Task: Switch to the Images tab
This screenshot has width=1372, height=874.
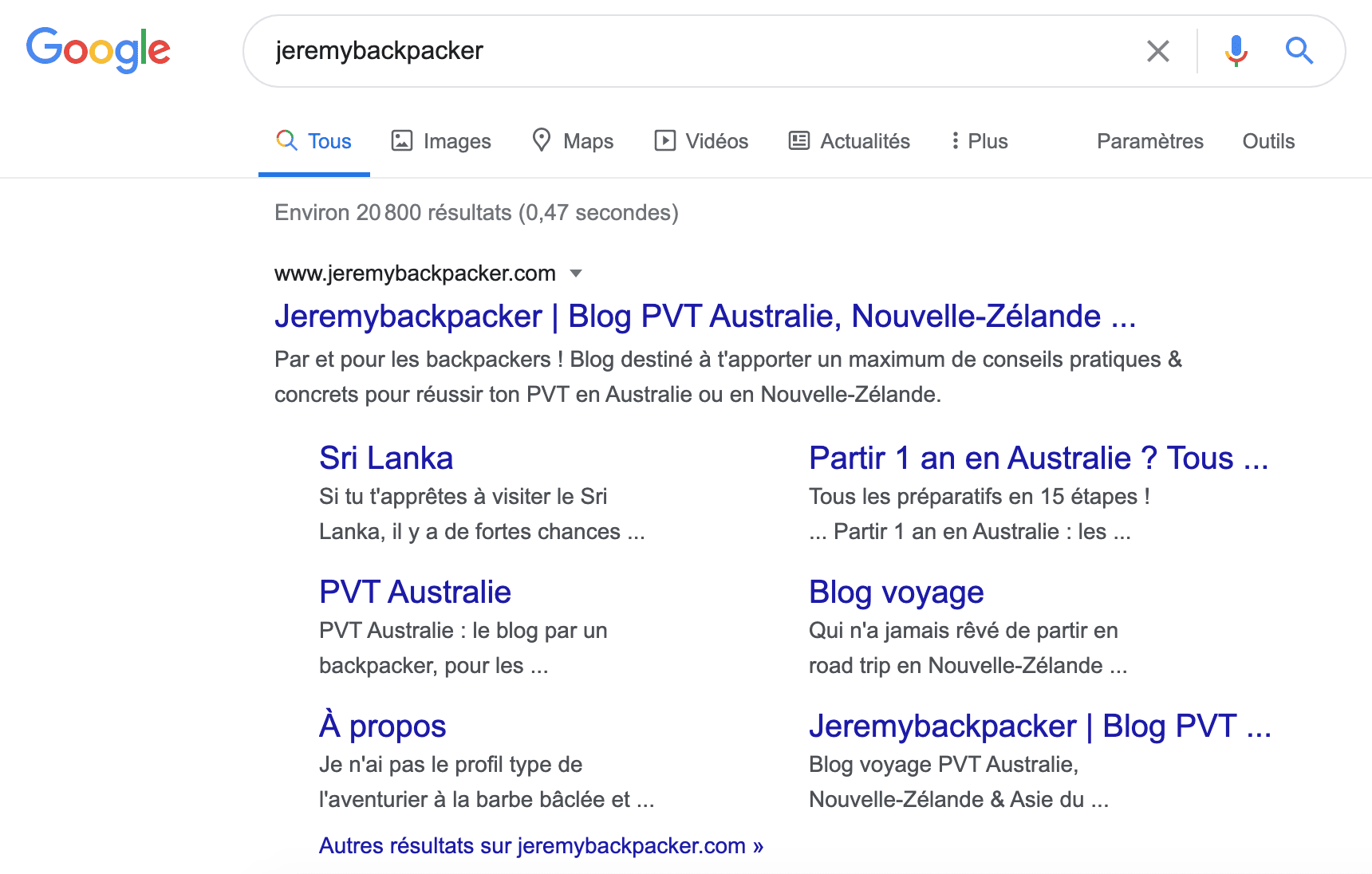Action: pos(441,141)
